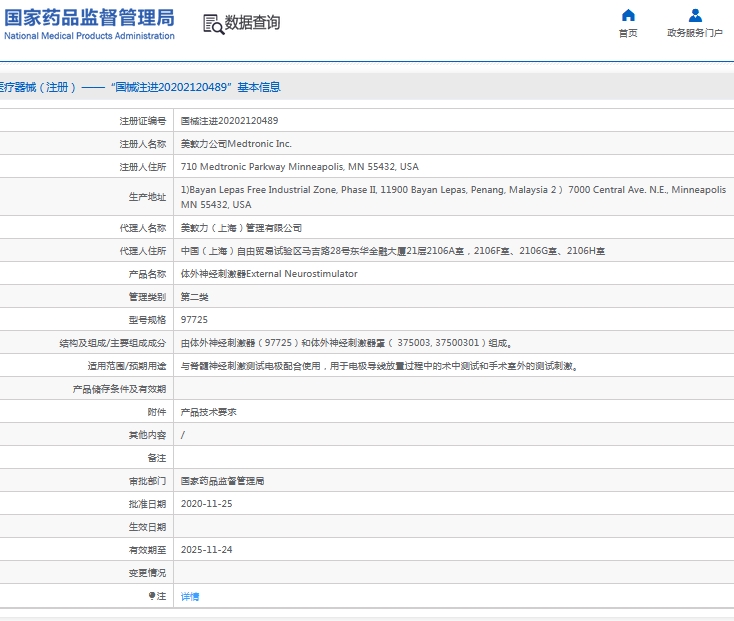The image size is (734, 621).
Task: Select registration number value 国械注进20202120489
Action: click(x=229, y=121)
